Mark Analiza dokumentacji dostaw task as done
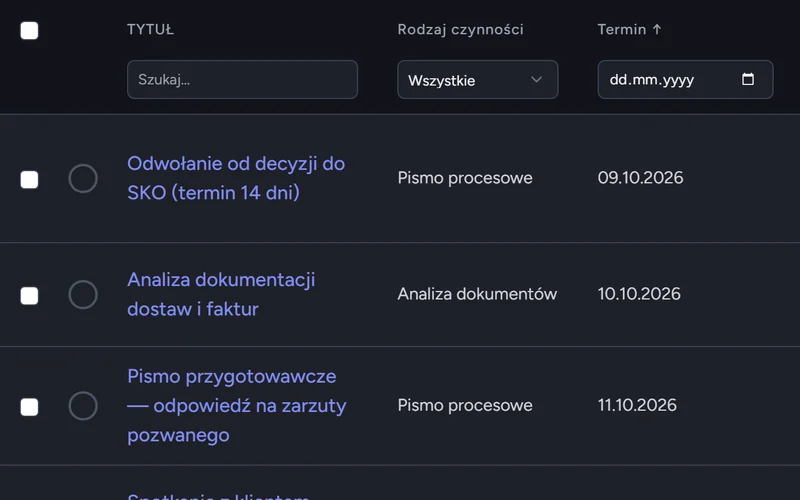Screen dimensions: 800x500 click(83, 294)
